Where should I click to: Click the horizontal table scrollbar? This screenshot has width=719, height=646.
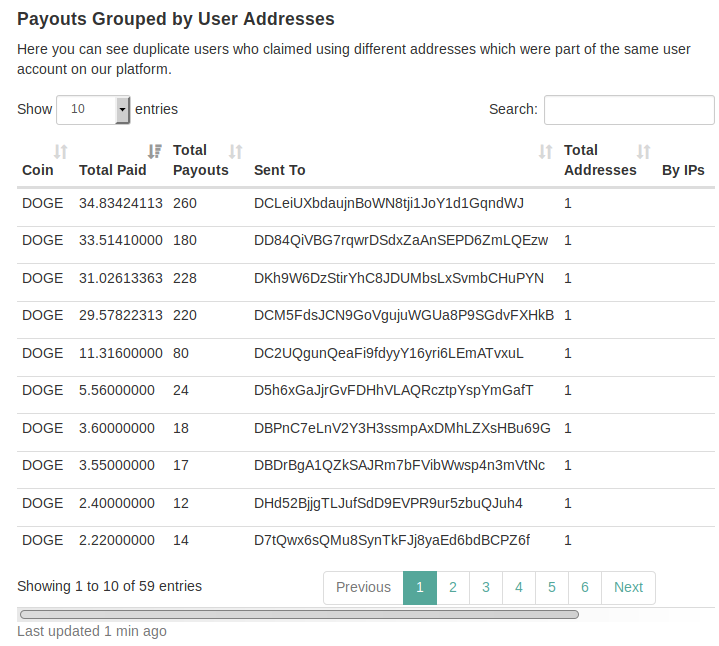tap(299, 614)
